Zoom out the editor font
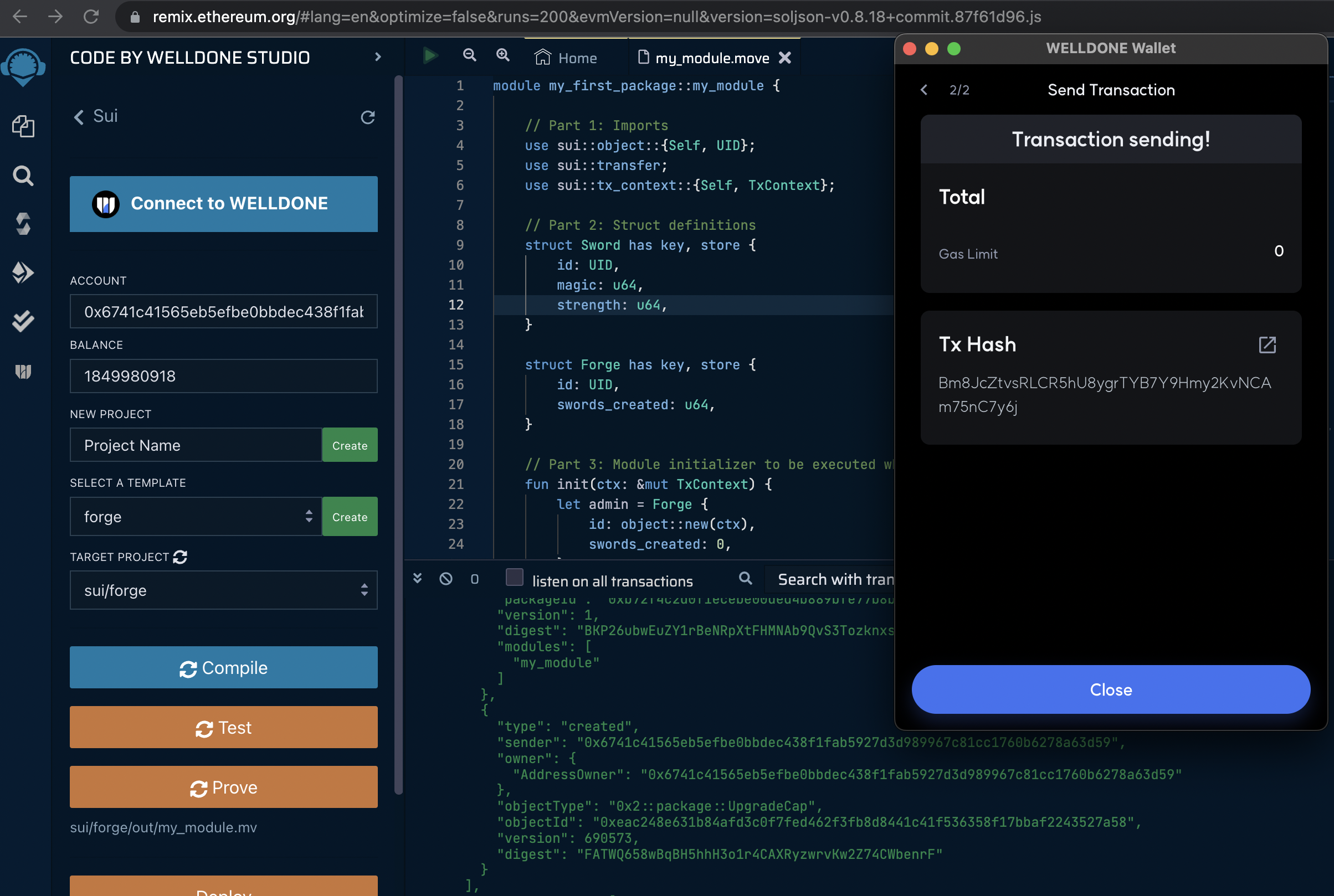The height and width of the screenshot is (896, 1334). click(x=469, y=55)
